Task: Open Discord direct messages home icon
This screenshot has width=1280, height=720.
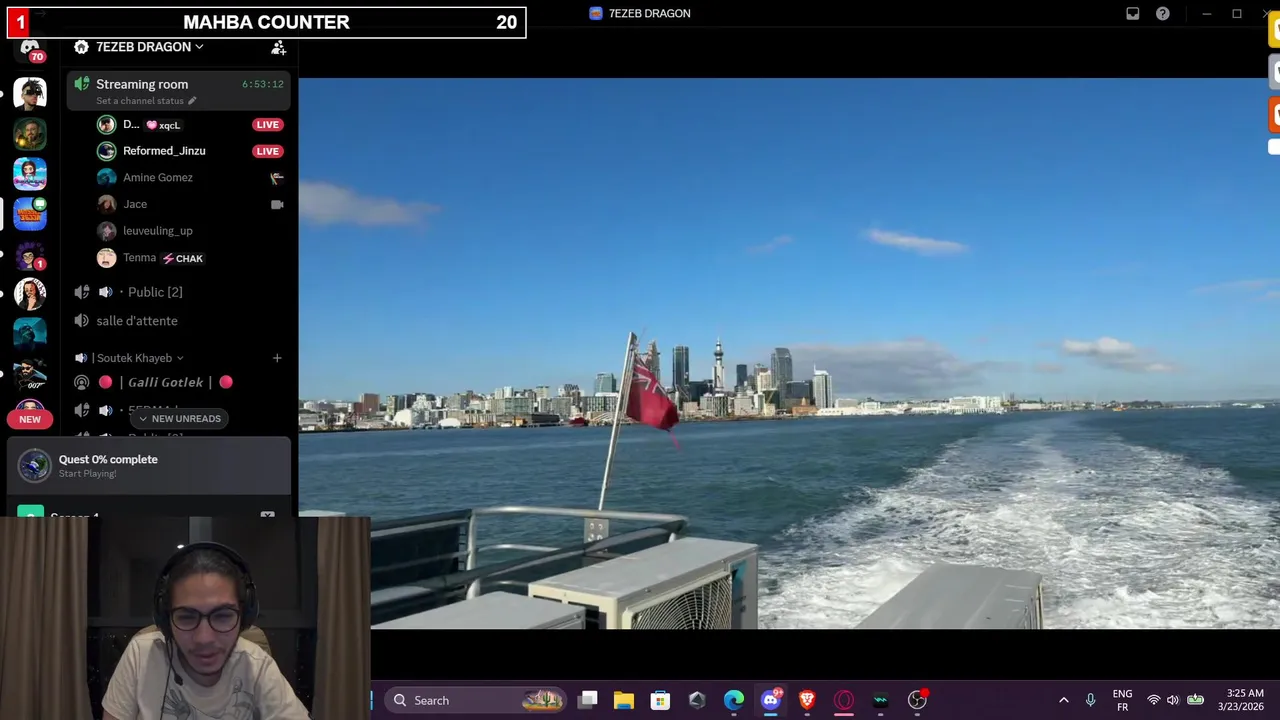Action: tap(30, 48)
